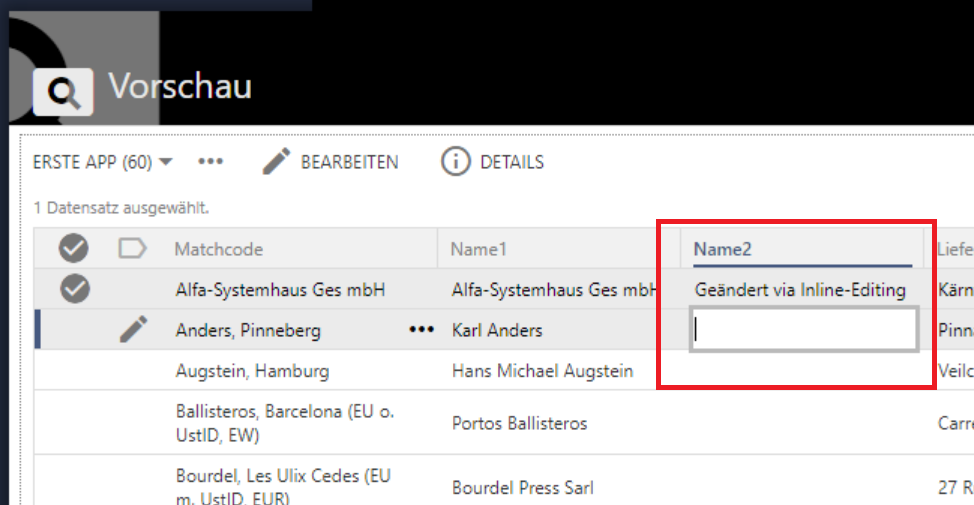Image resolution: width=974 pixels, height=505 pixels.
Task: Click the pencil icon beside Bearbeiten
Action: tap(278, 162)
